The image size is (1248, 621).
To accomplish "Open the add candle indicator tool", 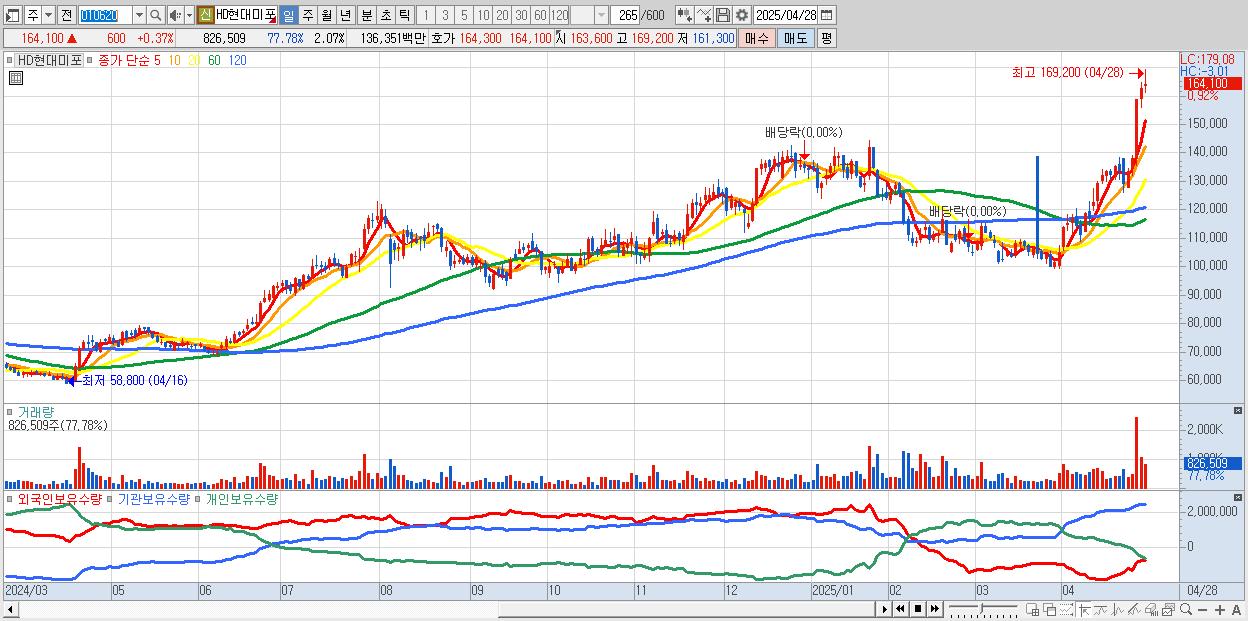I will 684,15.
